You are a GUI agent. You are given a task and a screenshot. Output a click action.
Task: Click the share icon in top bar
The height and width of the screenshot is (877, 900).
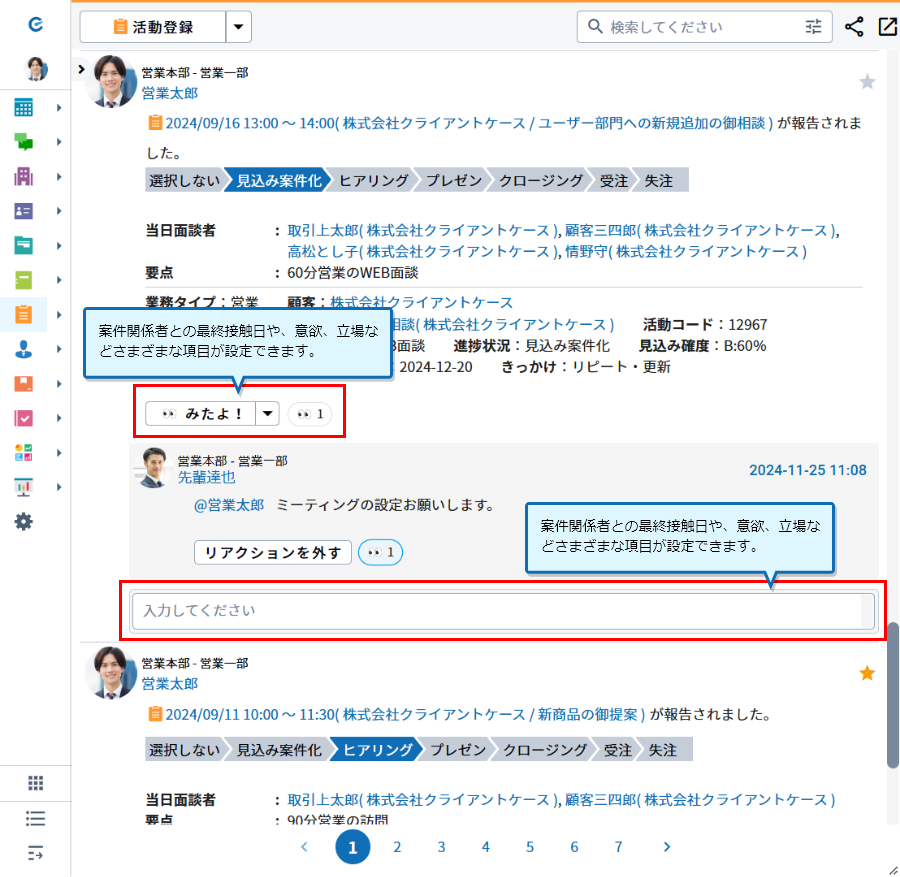[854, 27]
